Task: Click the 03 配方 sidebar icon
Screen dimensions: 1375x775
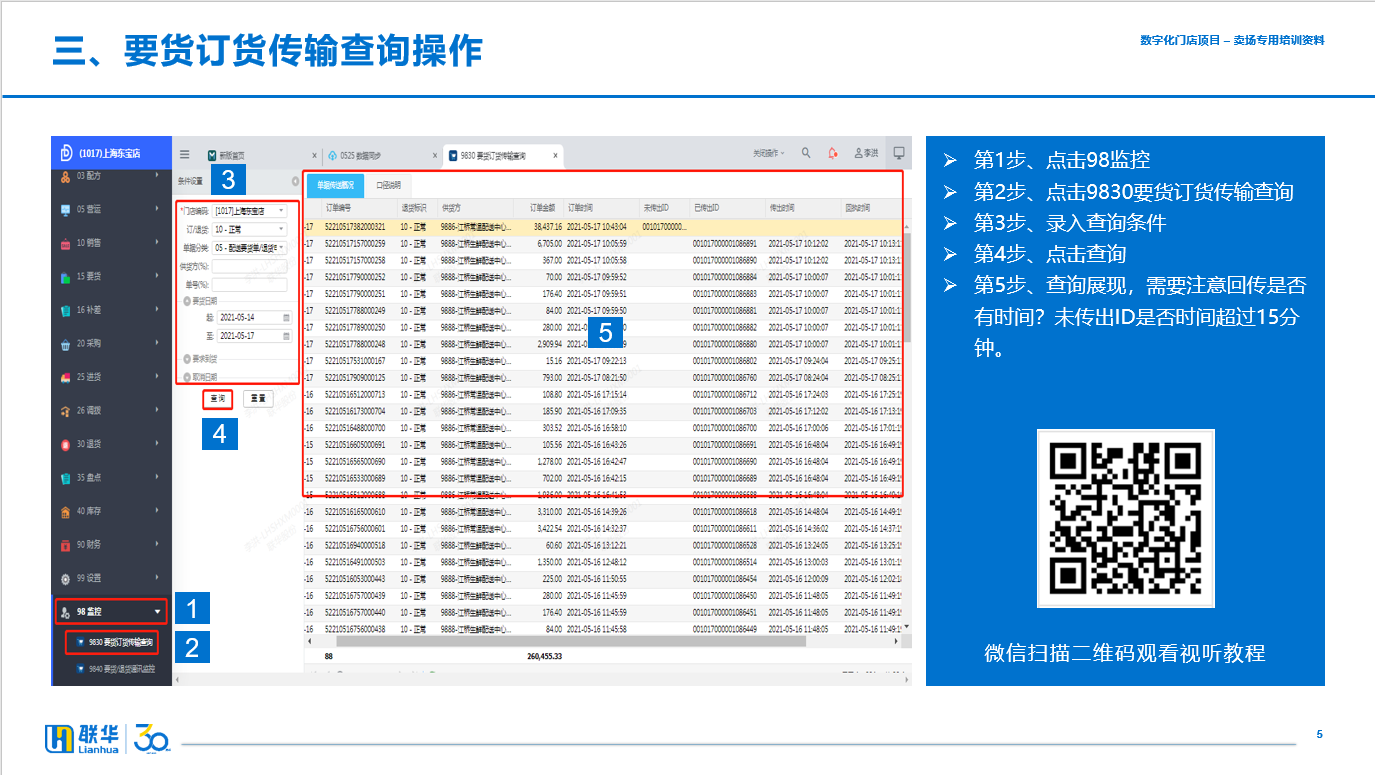Action: coord(66,176)
